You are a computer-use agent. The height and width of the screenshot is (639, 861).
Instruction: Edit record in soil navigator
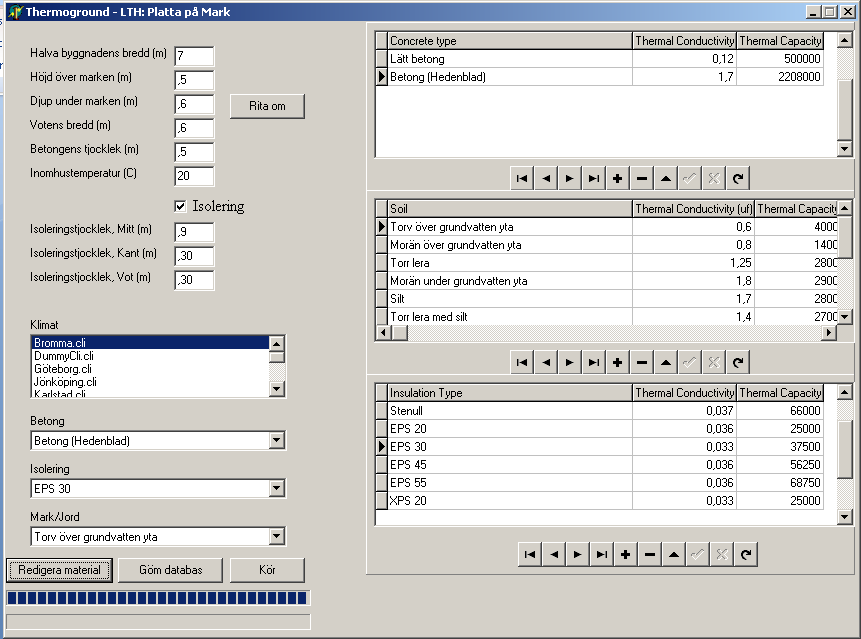coord(666,362)
